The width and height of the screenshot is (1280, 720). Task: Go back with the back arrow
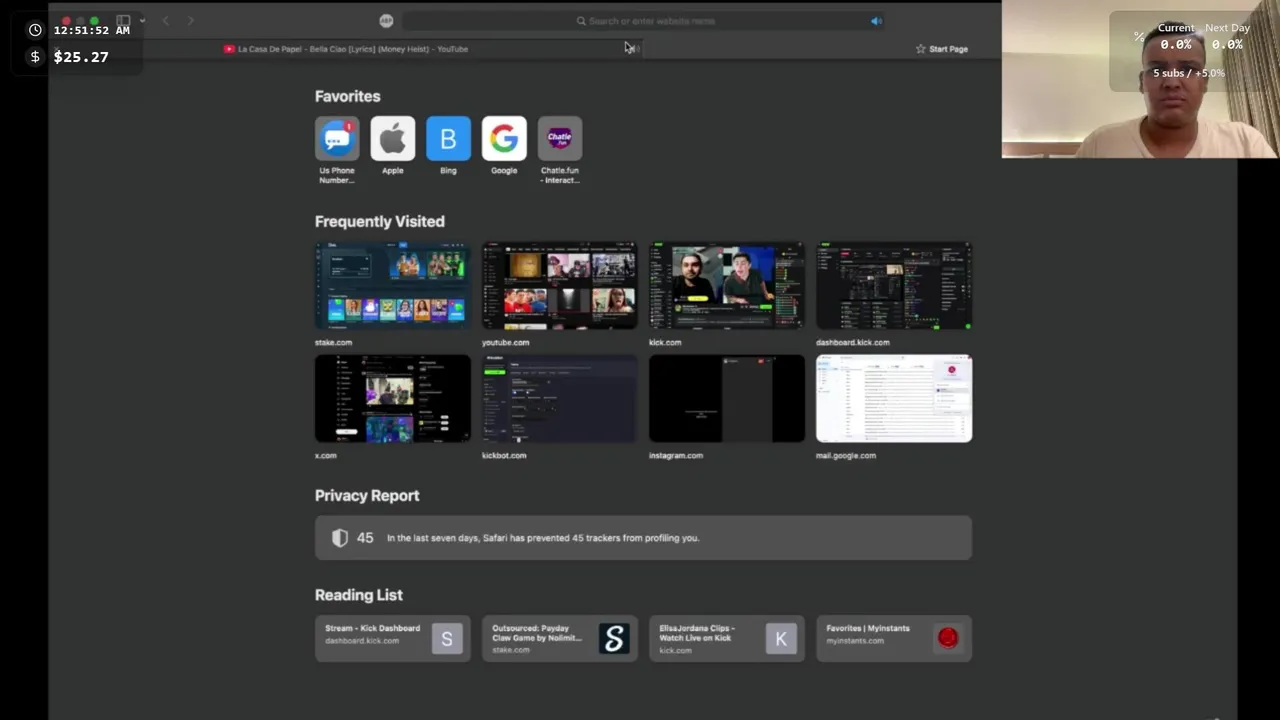[166, 20]
